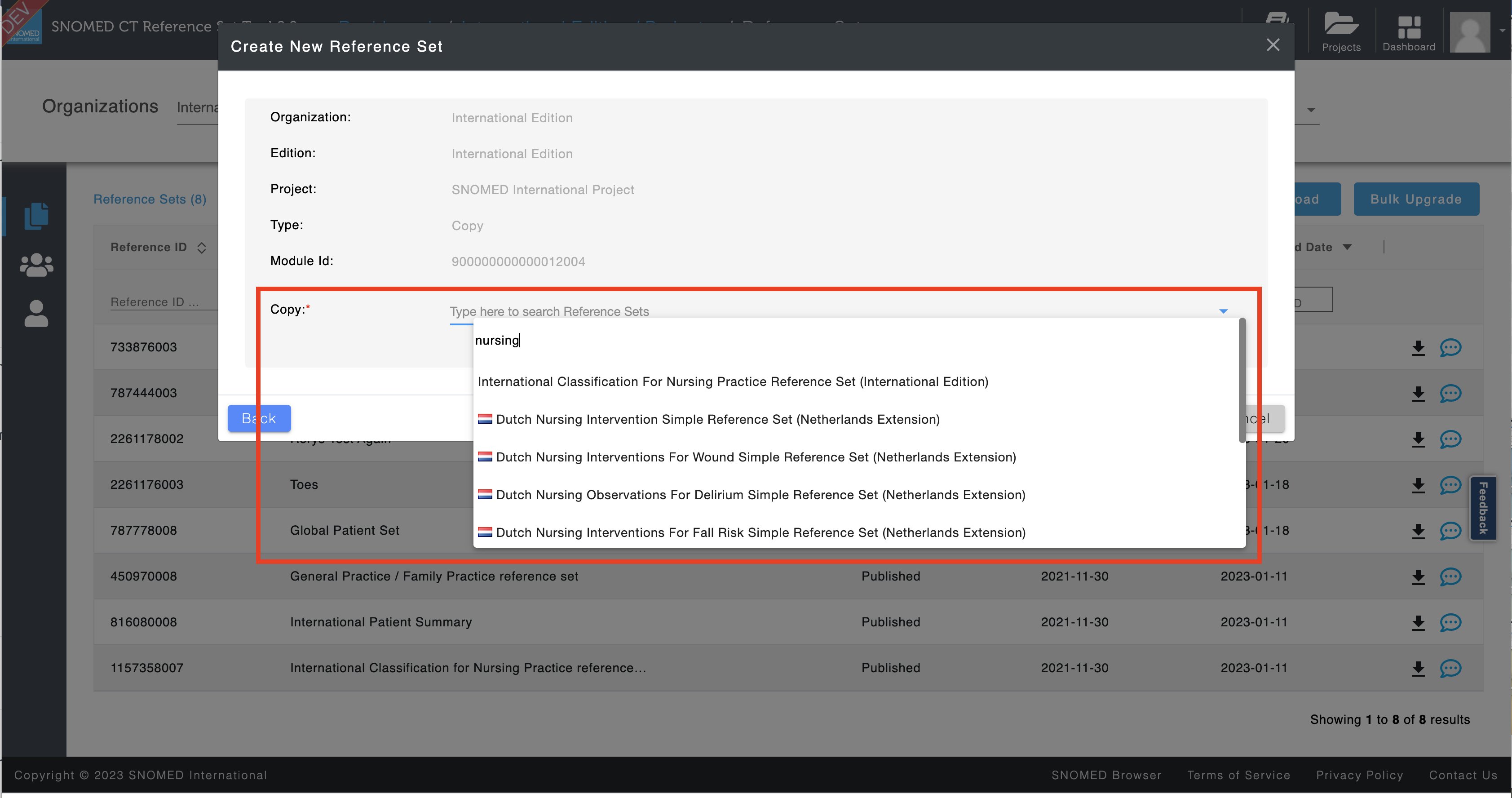1512x798 pixels.
Task: Click the dropdown list scrollbar
Action: [1242, 381]
